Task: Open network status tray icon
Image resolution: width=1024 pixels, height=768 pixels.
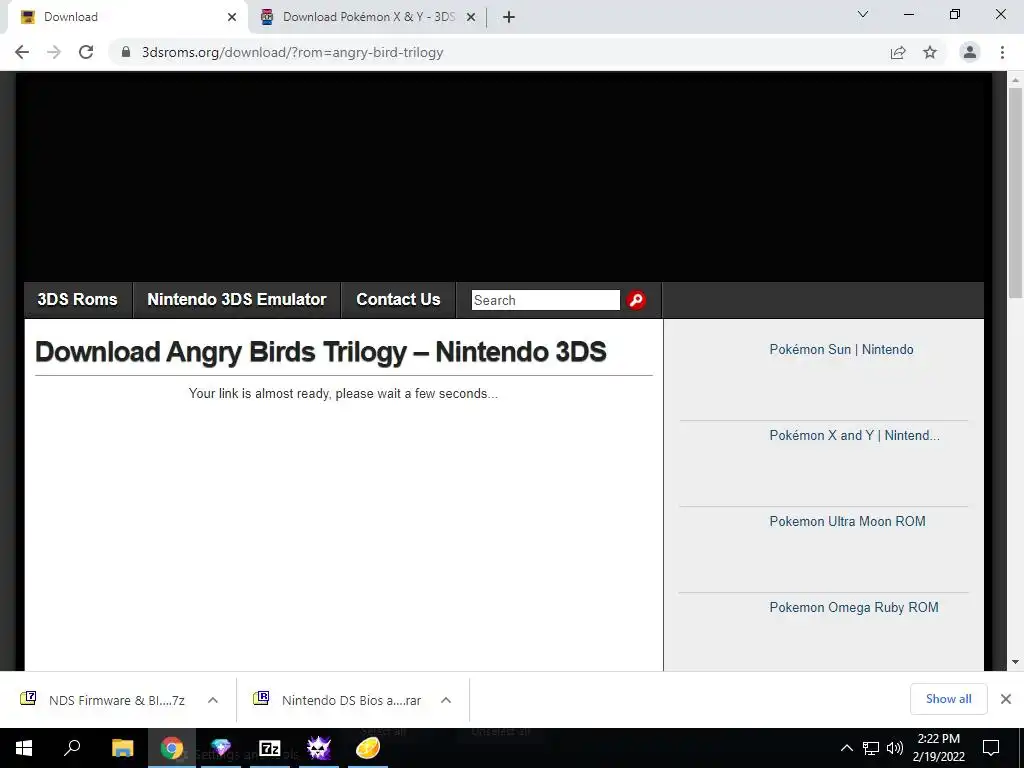Action: click(871, 748)
